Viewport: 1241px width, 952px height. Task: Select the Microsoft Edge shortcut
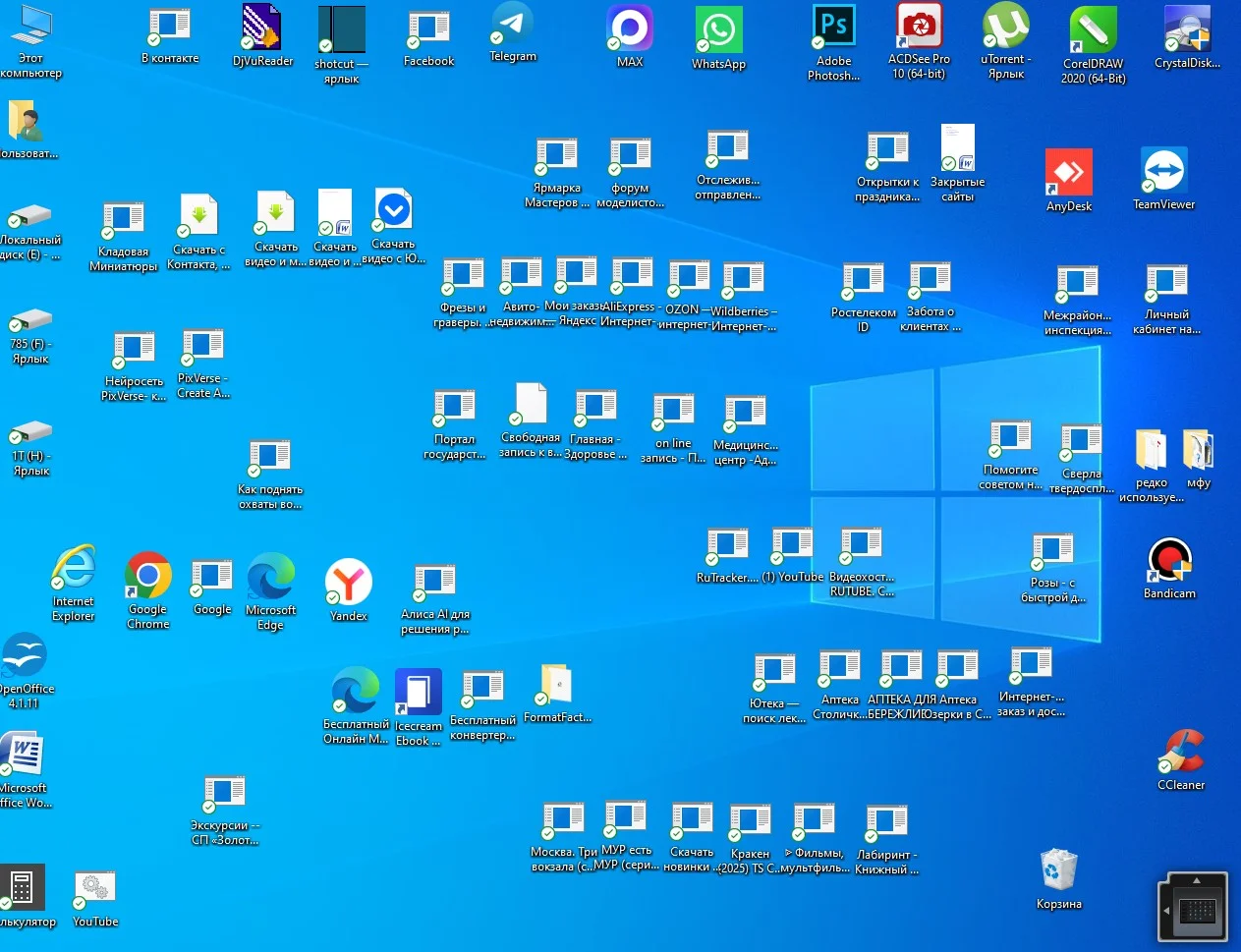pyautogui.click(x=271, y=577)
